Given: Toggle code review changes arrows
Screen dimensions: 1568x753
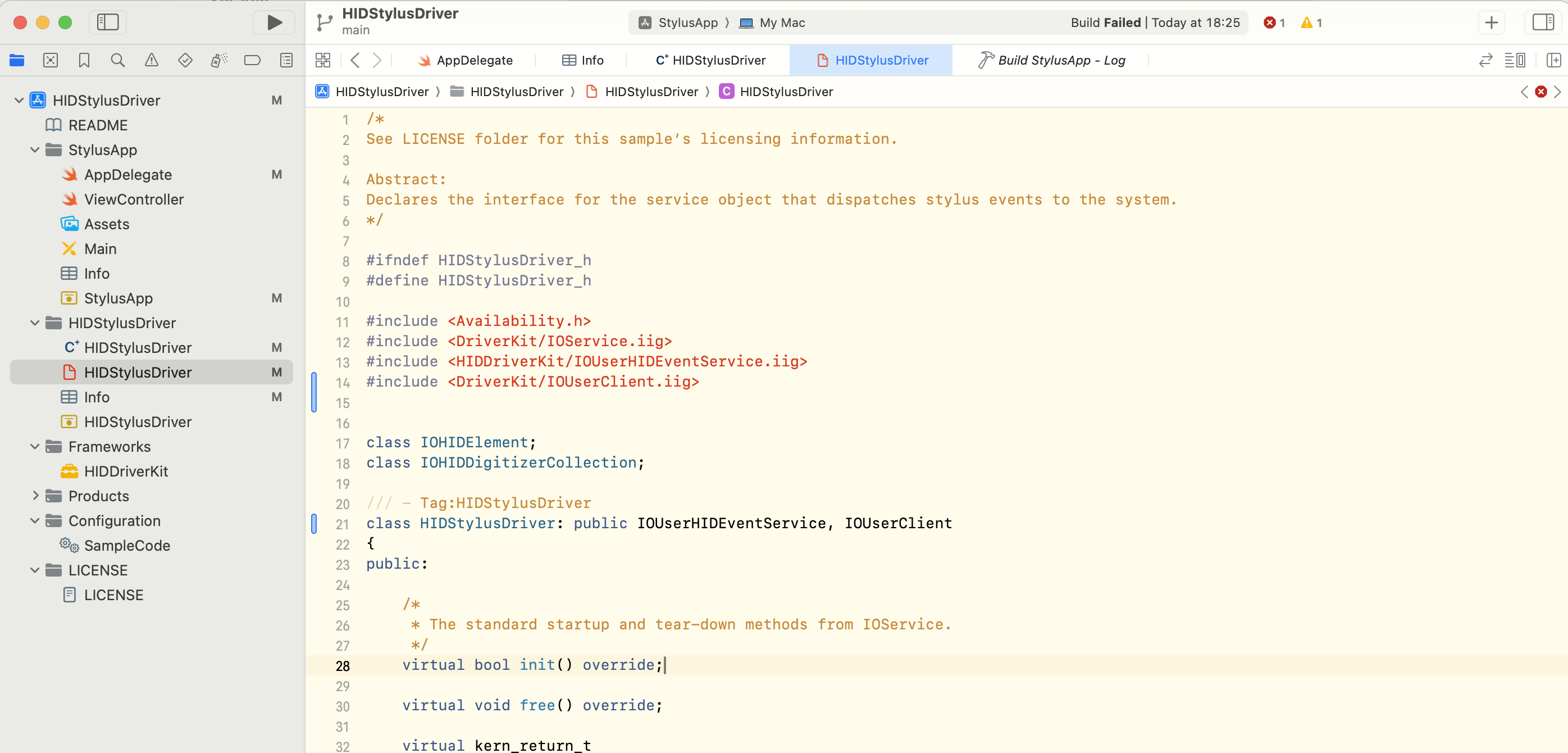Looking at the screenshot, I should coord(1486,60).
